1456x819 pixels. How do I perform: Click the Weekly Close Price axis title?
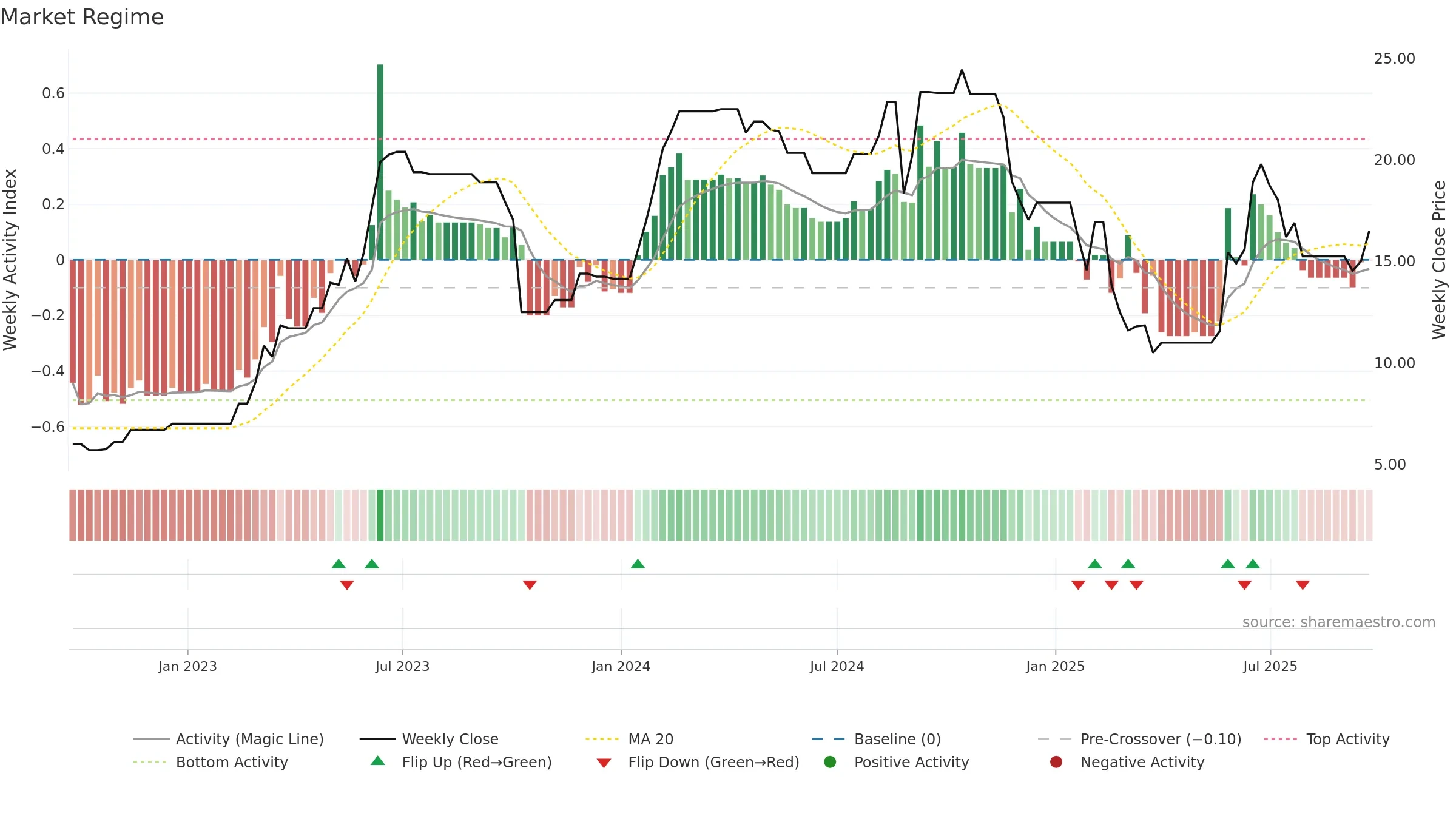1439,260
